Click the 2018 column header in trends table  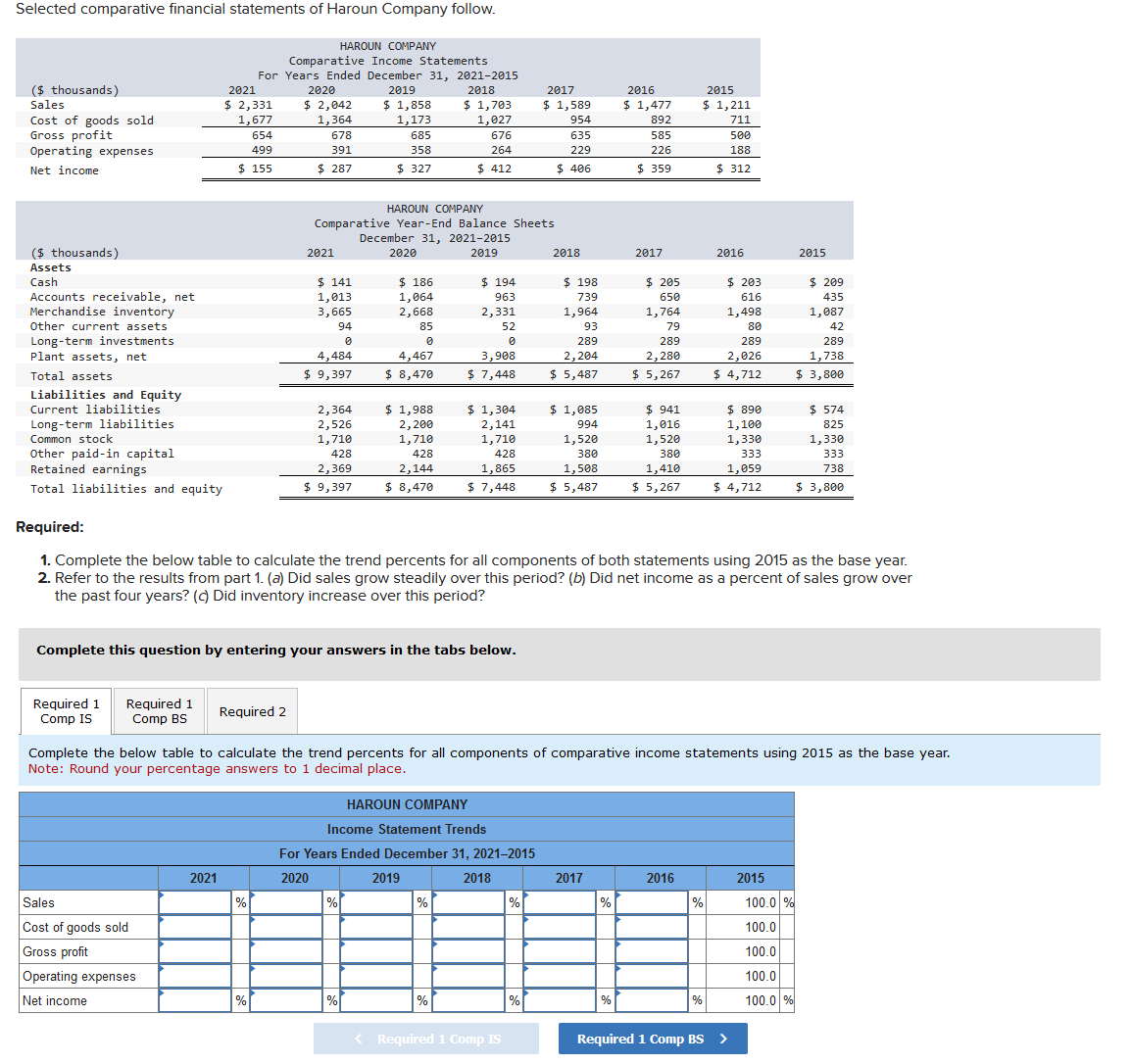click(476, 878)
